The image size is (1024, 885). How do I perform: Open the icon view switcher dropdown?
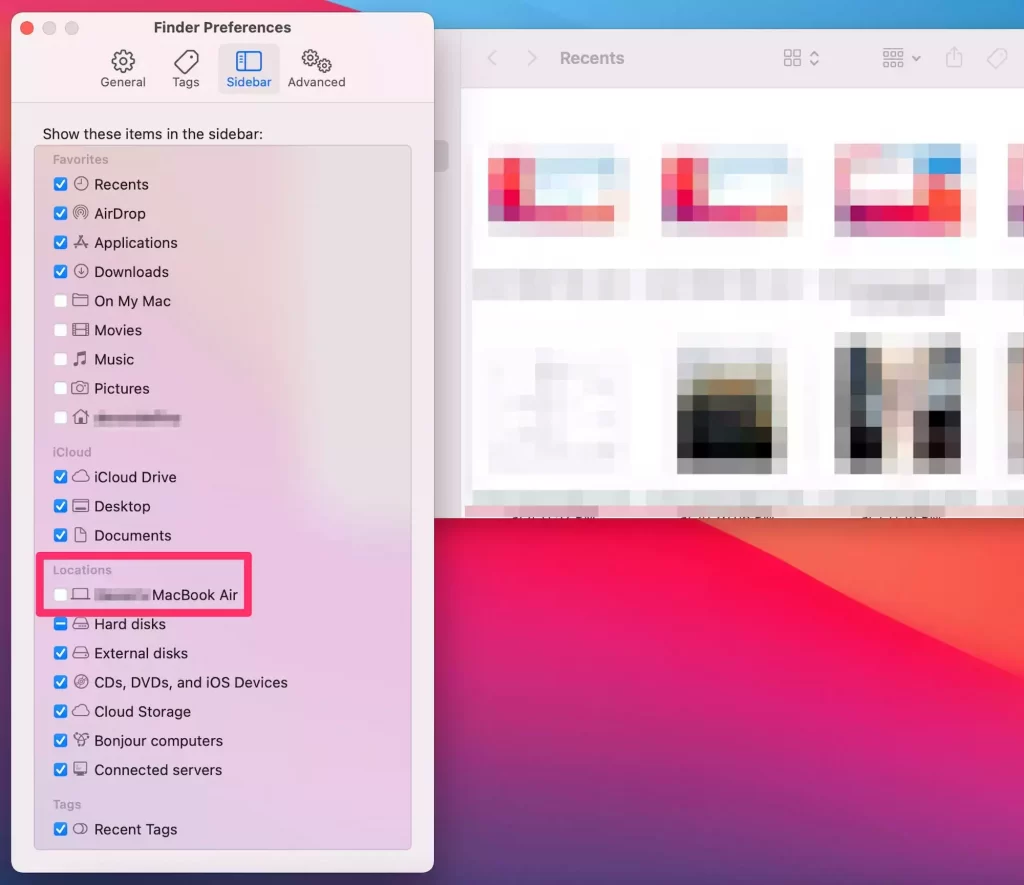801,58
